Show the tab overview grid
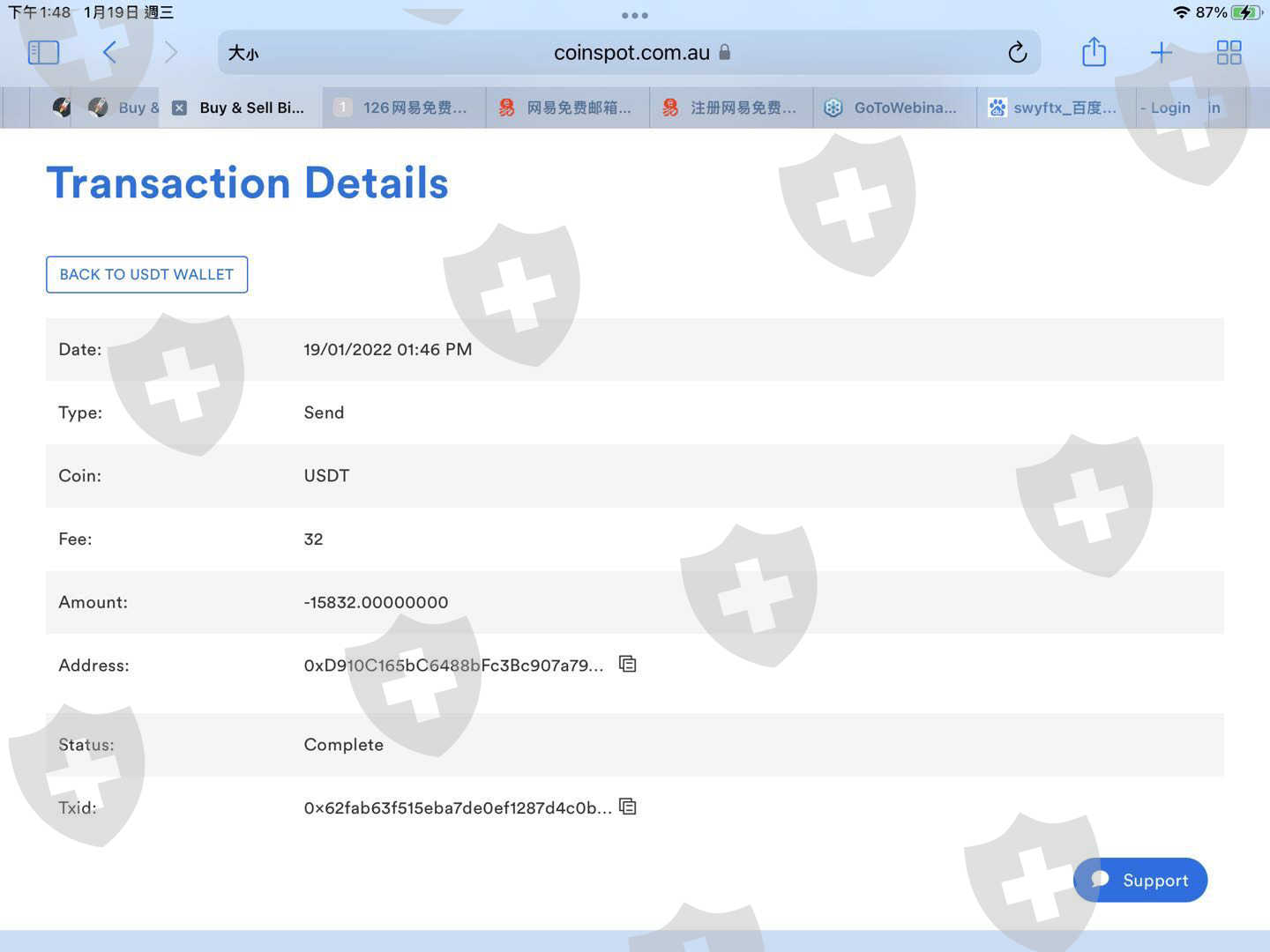1270x952 pixels. pos(1229,53)
